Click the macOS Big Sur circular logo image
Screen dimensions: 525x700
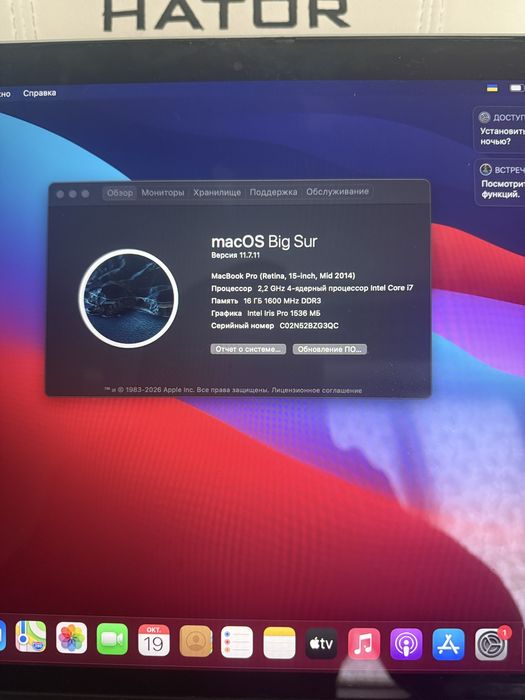[129, 298]
